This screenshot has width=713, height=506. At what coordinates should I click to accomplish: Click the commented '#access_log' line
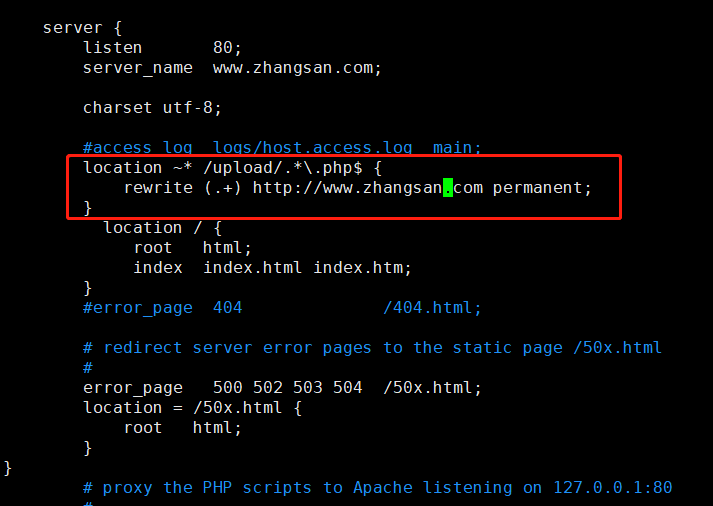click(x=282, y=147)
